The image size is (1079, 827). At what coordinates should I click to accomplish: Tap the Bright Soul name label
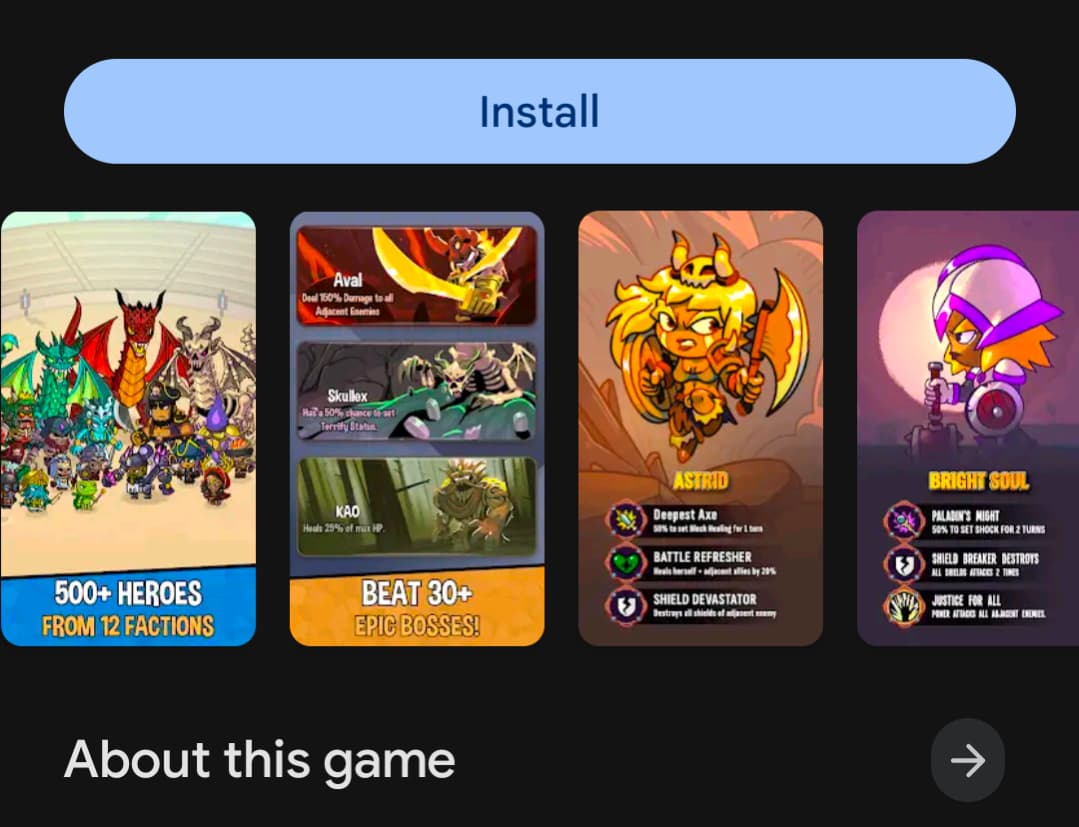979,481
